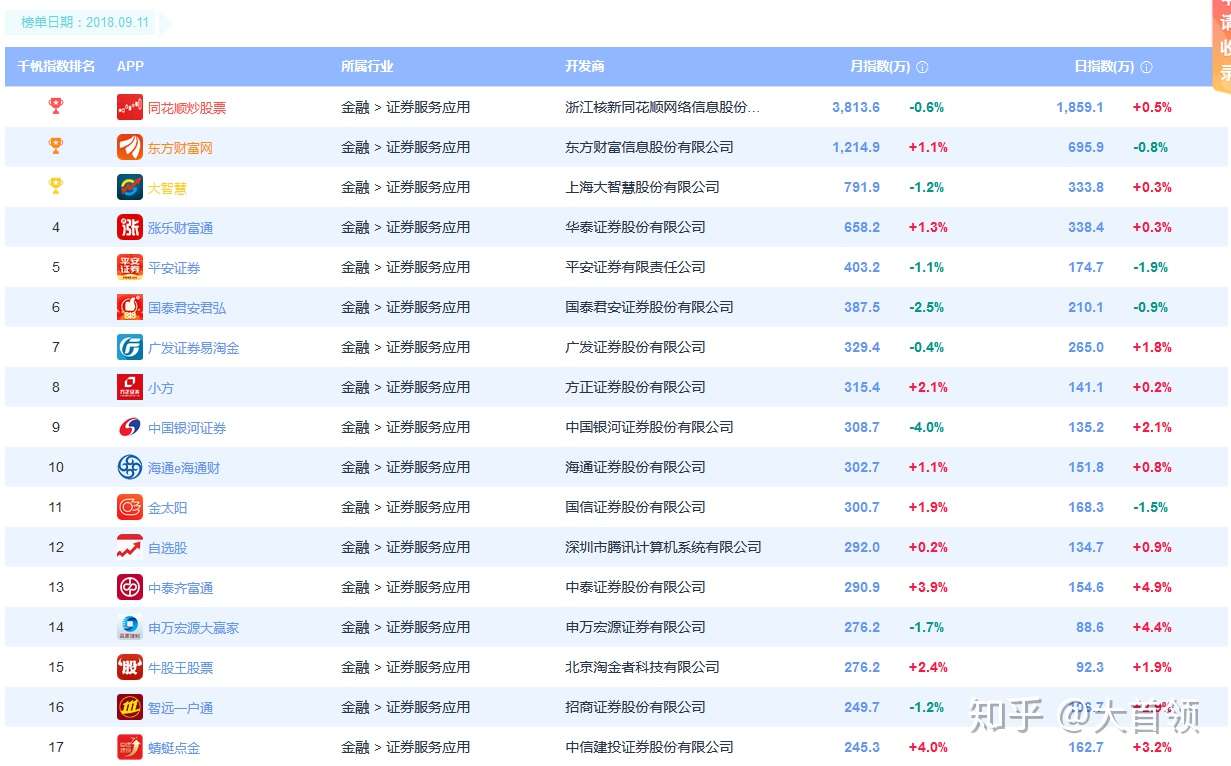Click the 广发证券易淘金 app icon
Screen dimensions: 1231x766
coord(130,347)
